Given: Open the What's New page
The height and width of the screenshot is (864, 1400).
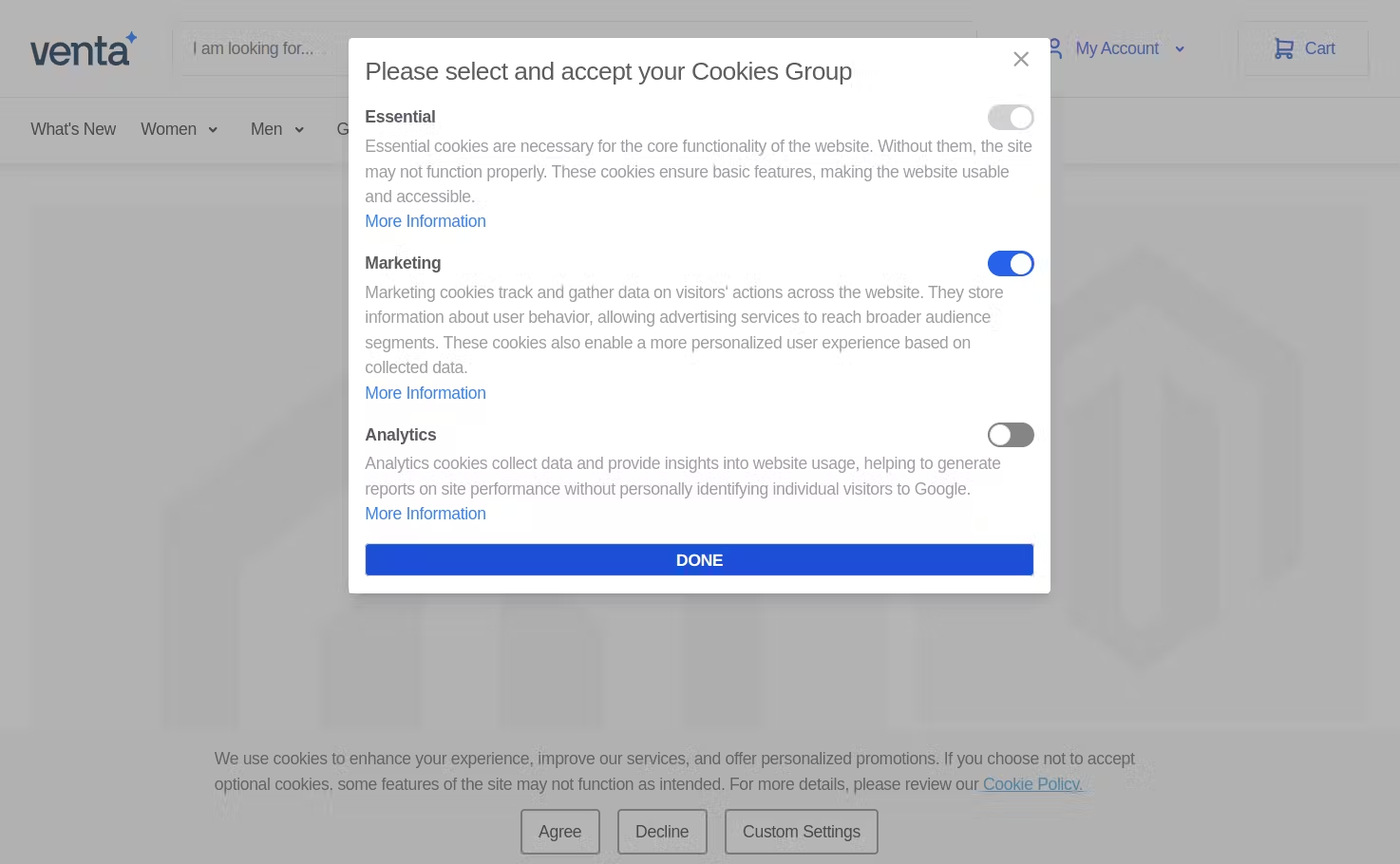Looking at the screenshot, I should pyautogui.click(x=73, y=129).
